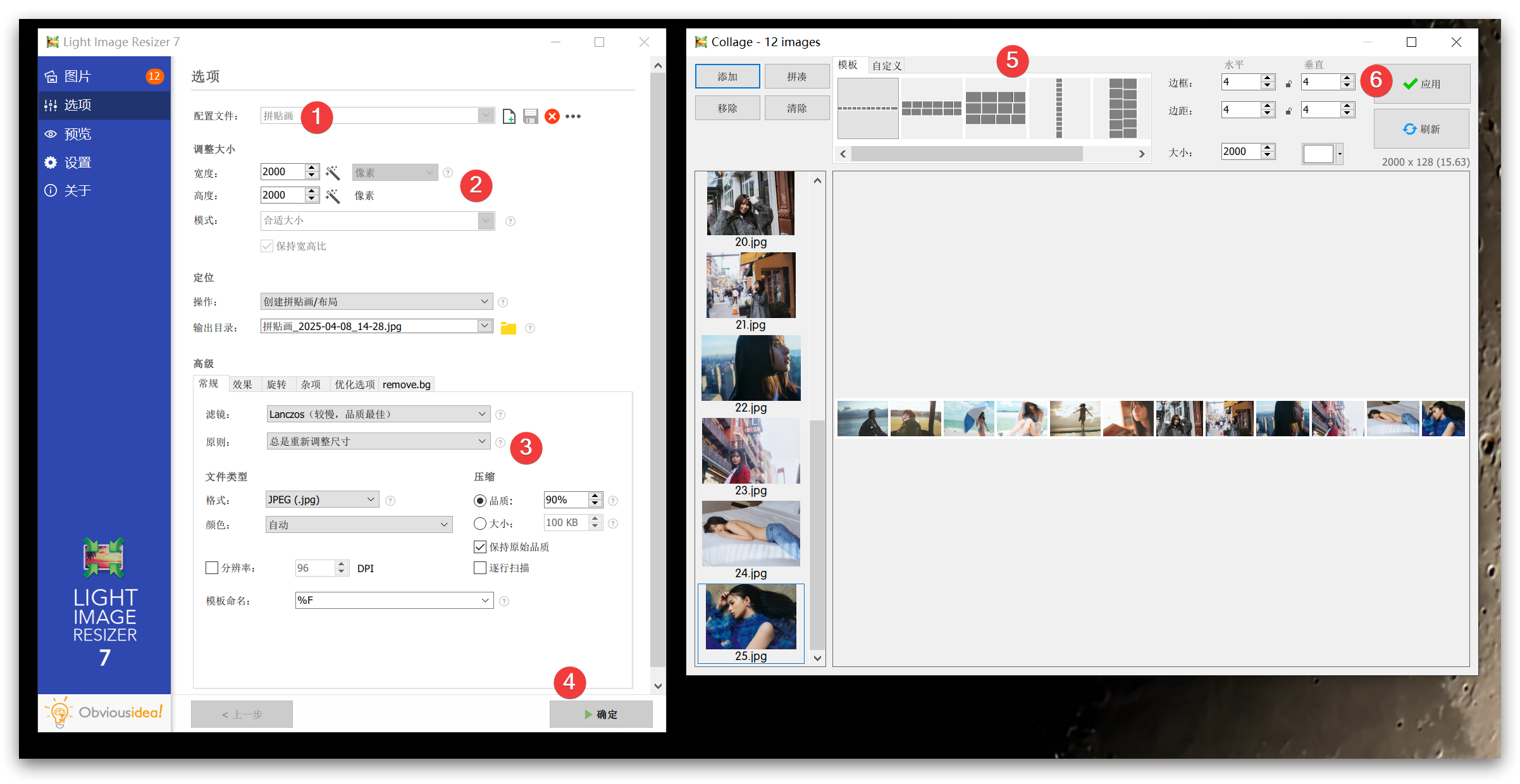Click the save profile floppy icon
This screenshot has width=1520, height=784.
tap(530, 116)
